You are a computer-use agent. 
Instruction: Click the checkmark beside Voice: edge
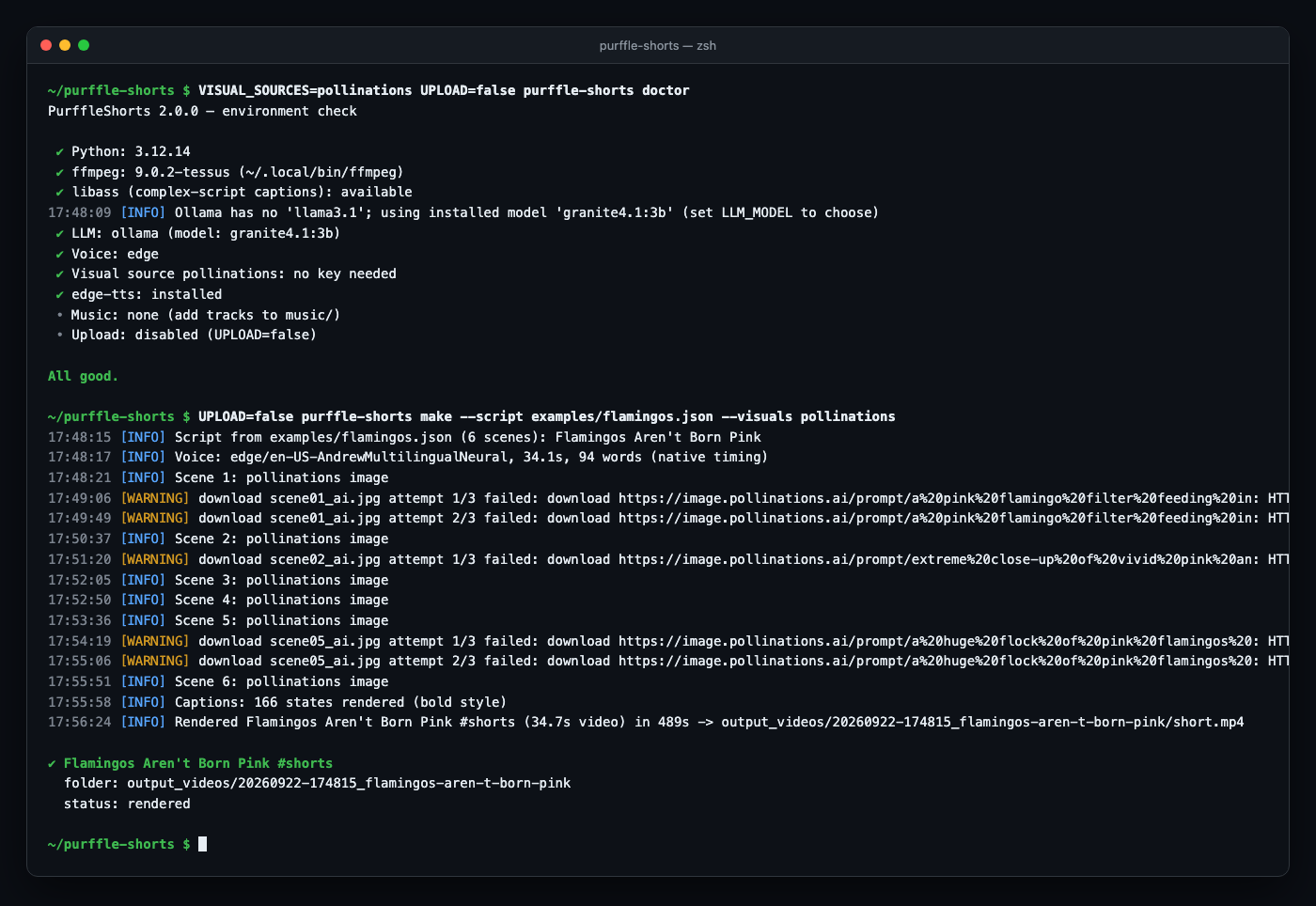click(x=59, y=254)
